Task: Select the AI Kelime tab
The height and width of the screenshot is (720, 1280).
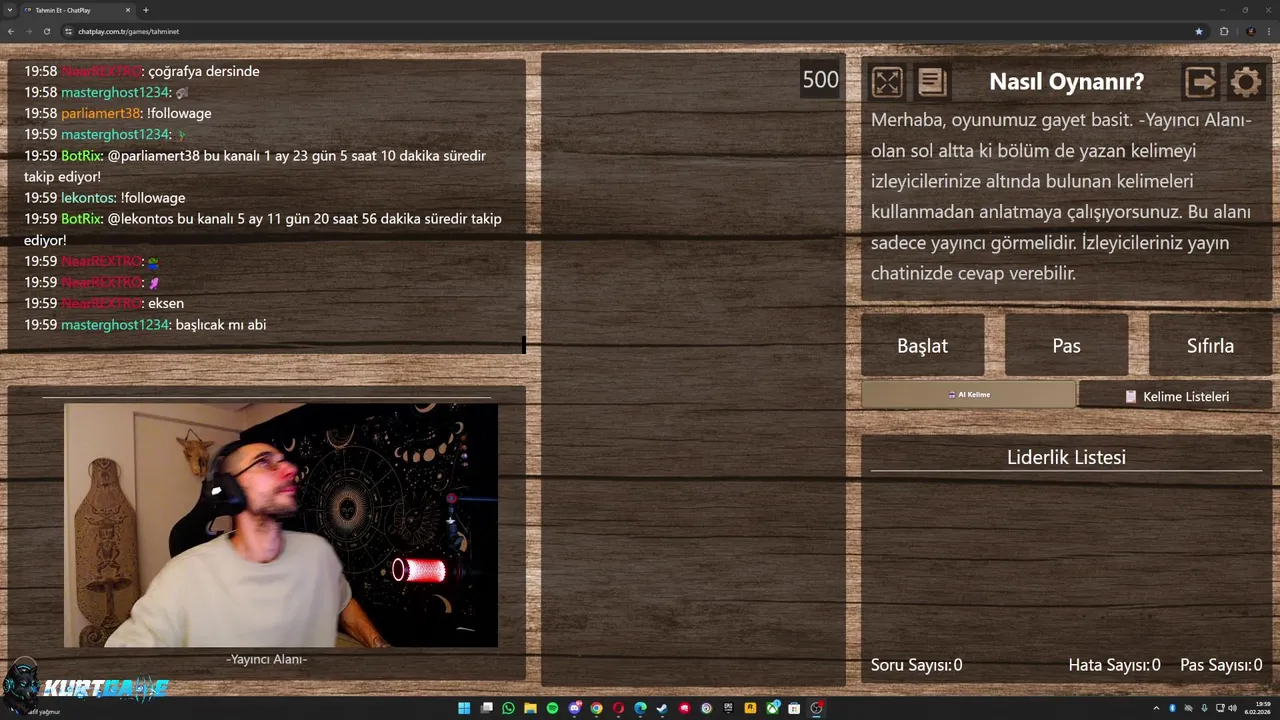Action: pos(968,395)
